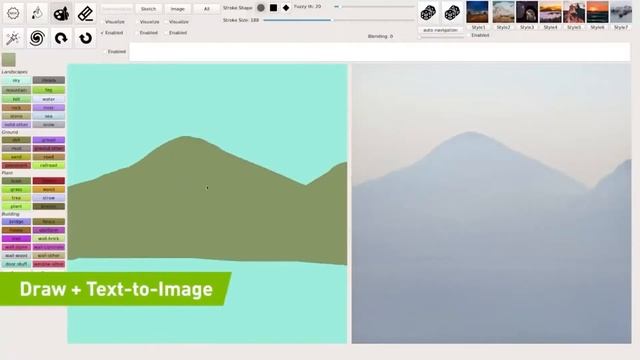Choose the diamond stroke shape

click(286, 8)
